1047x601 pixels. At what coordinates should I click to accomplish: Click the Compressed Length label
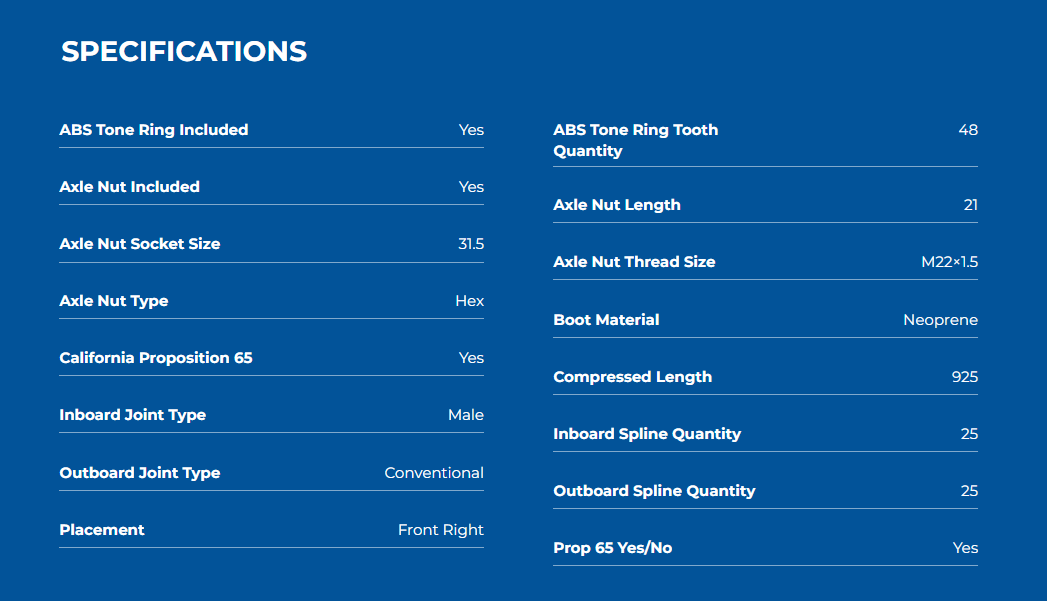coord(632,377)
